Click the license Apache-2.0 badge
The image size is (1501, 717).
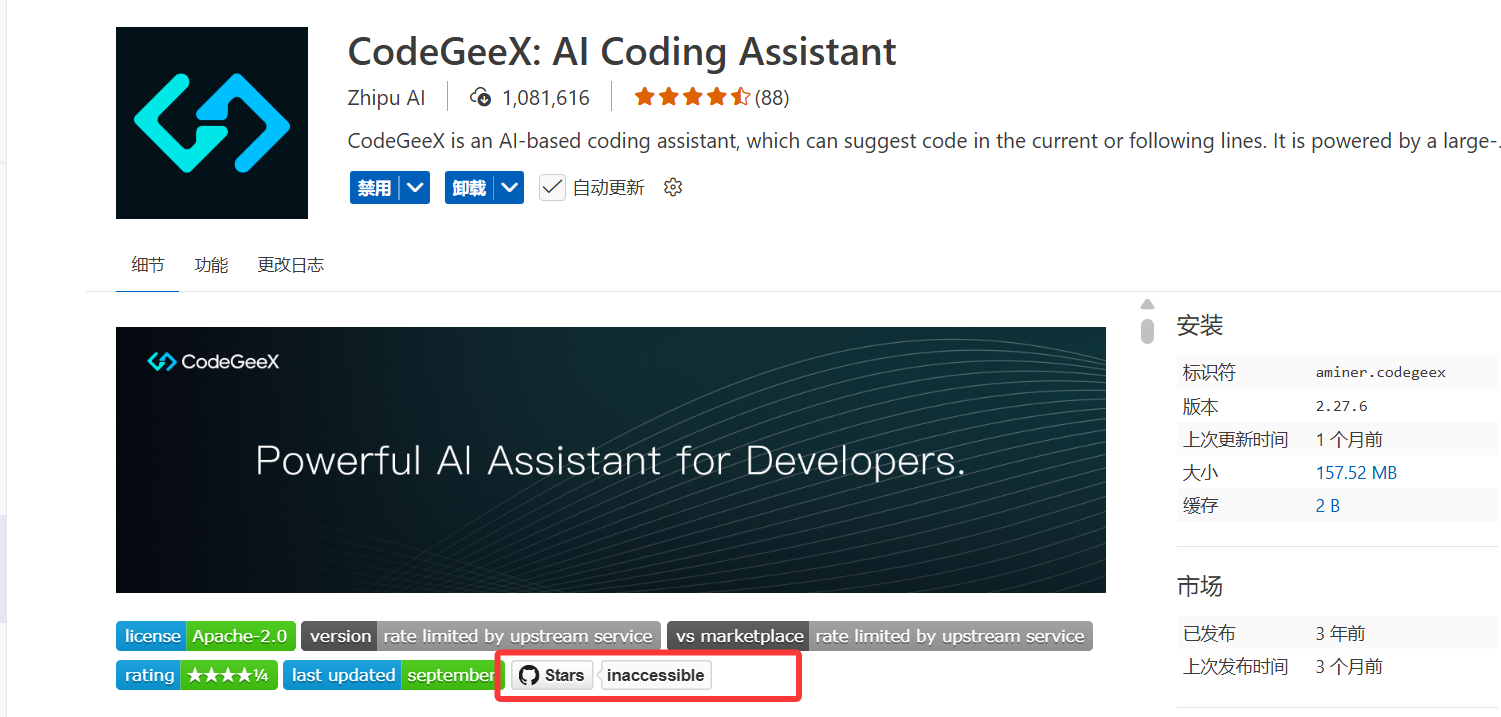coord(206,636)
